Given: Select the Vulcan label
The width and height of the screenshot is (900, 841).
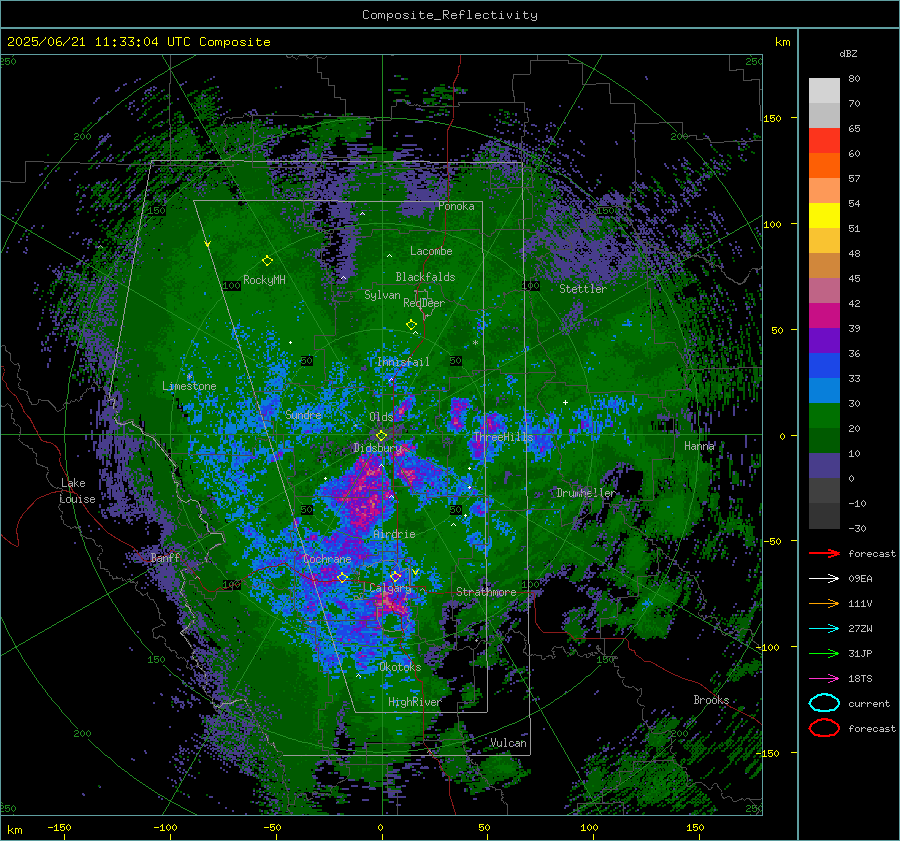Looking at the screenshot, I should pyautogui.click(x=508, y=743).
